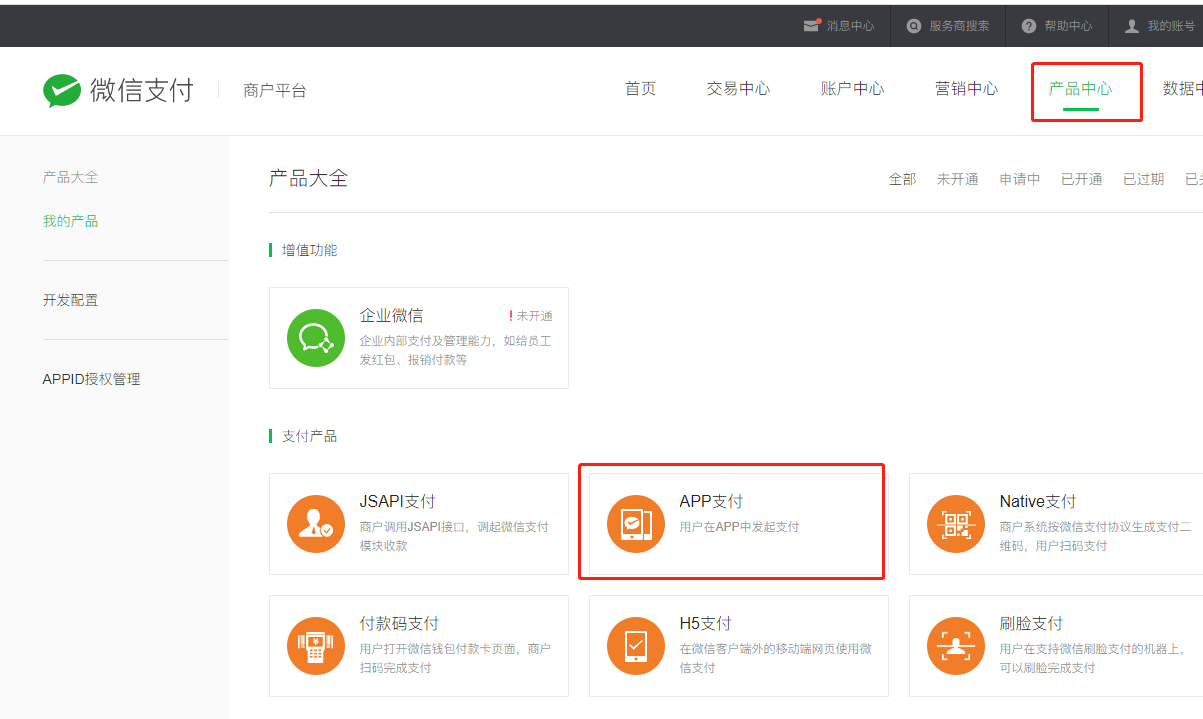Select the 刷脸支付 face scan icon
The height and width of the screenshot is (719, 1203).
(956, 646)
